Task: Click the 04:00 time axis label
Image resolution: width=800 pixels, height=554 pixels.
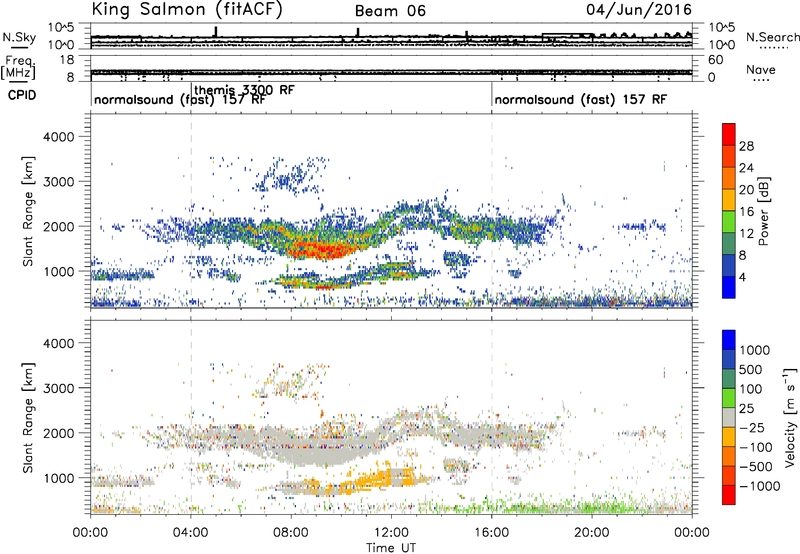Action: tap(190, 533)
